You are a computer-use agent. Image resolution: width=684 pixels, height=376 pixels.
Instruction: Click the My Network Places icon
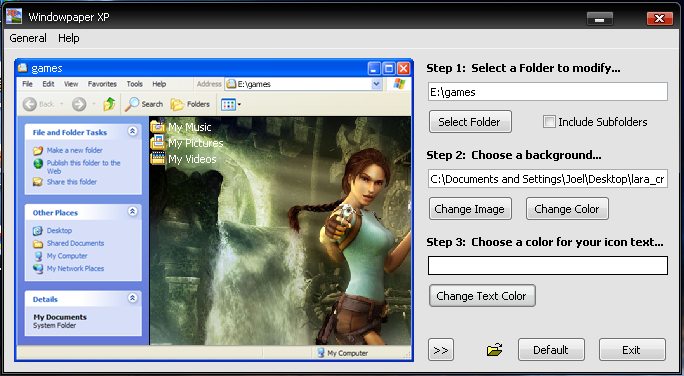(38, 269)
